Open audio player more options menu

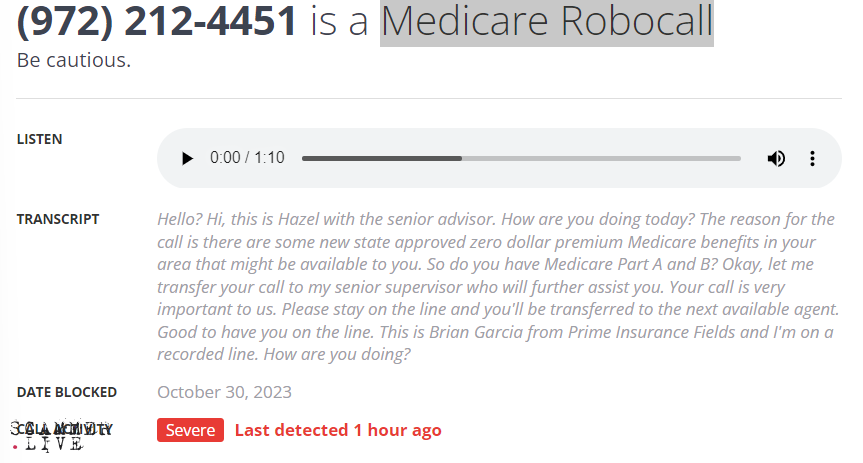[813, 158]
